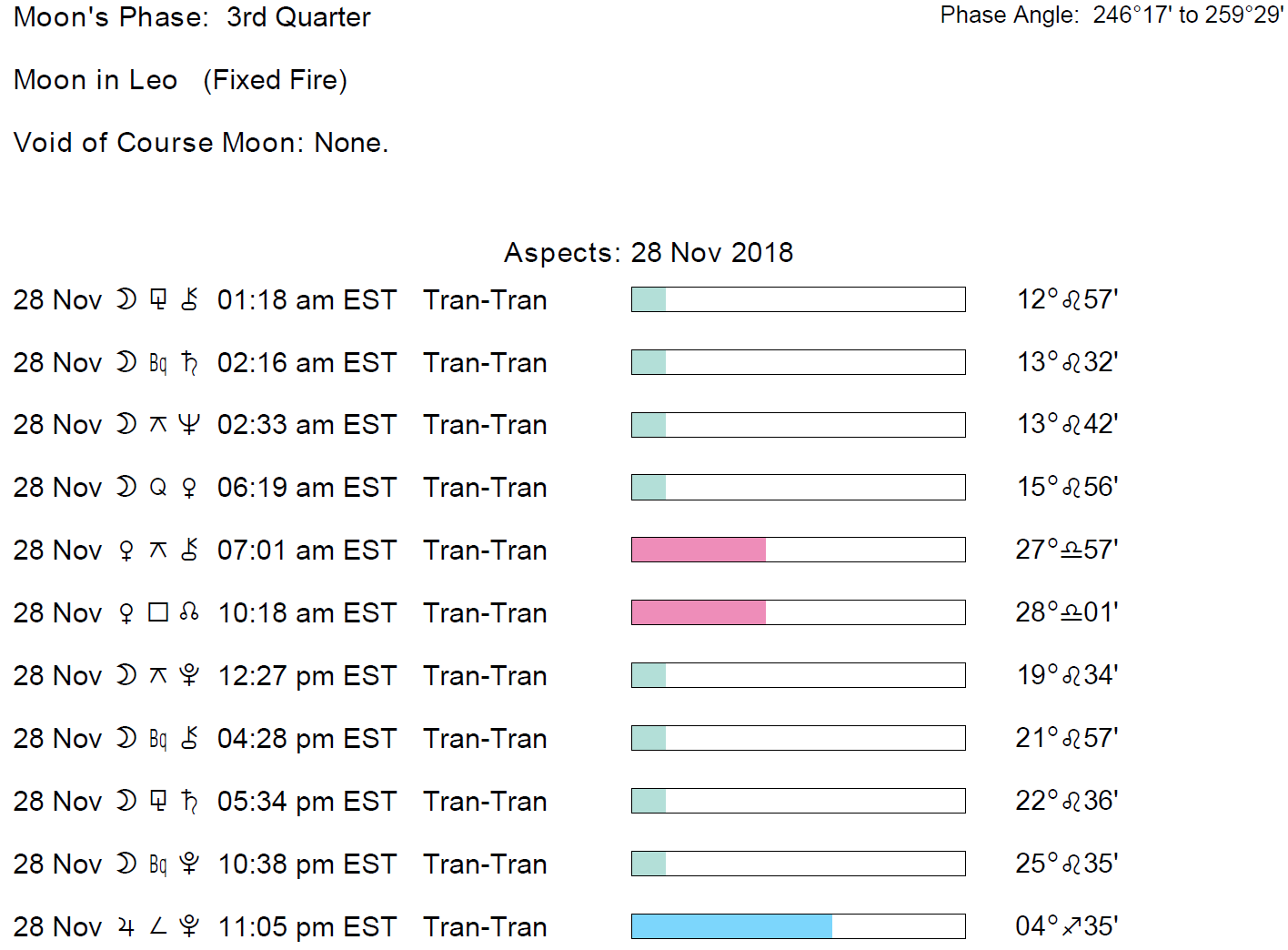Click the 'Aspects: 28 Nov 2018' heading
The image size is (1288, 950).
pos(648,252)
